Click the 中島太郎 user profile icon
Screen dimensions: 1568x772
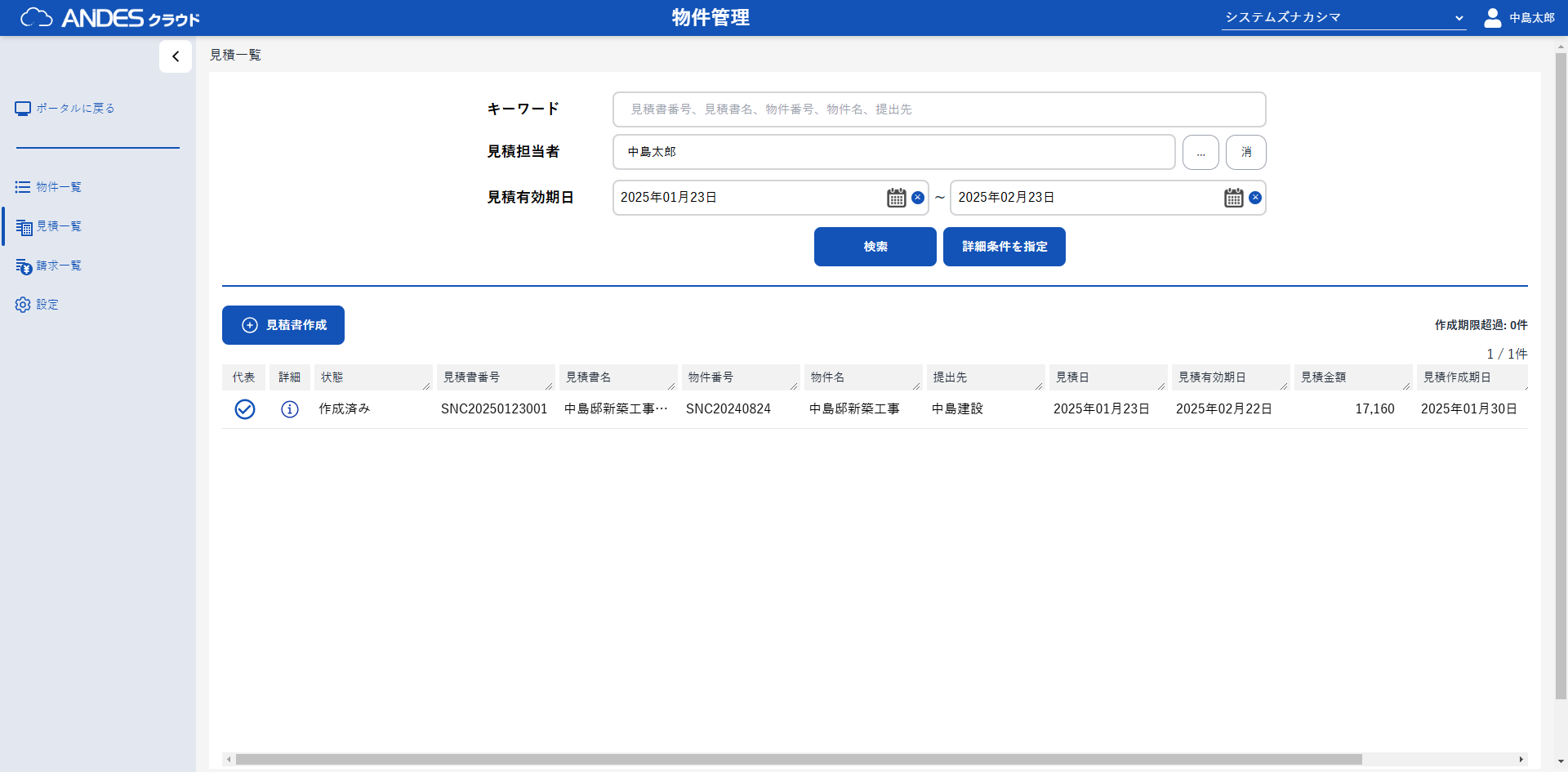pyautogui.click(x=1493, y=17)
